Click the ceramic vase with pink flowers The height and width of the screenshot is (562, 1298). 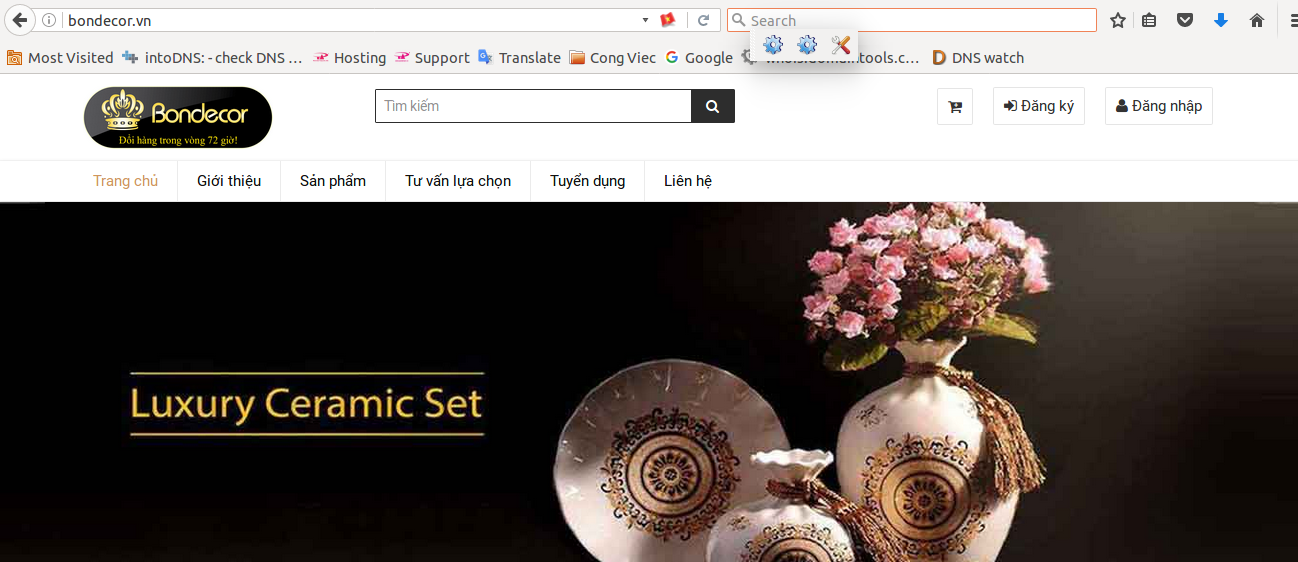tap(930, 400)
